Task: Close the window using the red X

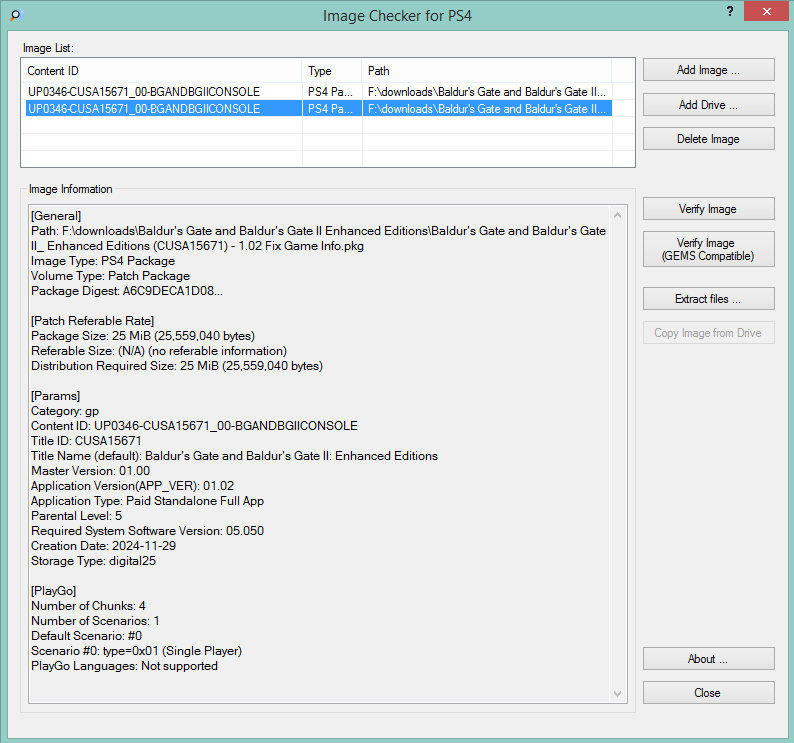Action: pos(767,11)
